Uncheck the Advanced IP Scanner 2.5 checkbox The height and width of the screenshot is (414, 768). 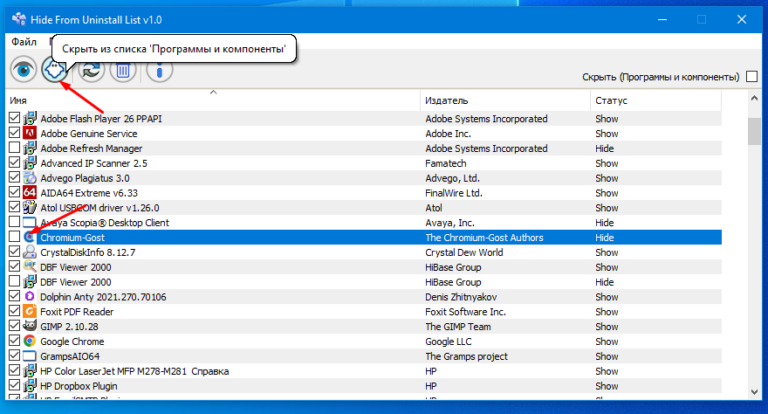pyautogui.click(x=14, y=163)
